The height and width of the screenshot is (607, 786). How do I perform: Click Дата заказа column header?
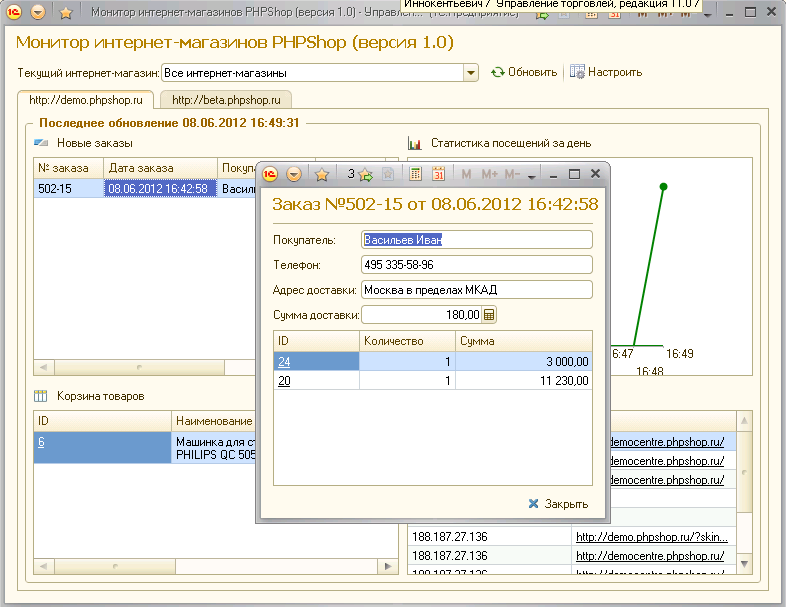tap(160, 168)
